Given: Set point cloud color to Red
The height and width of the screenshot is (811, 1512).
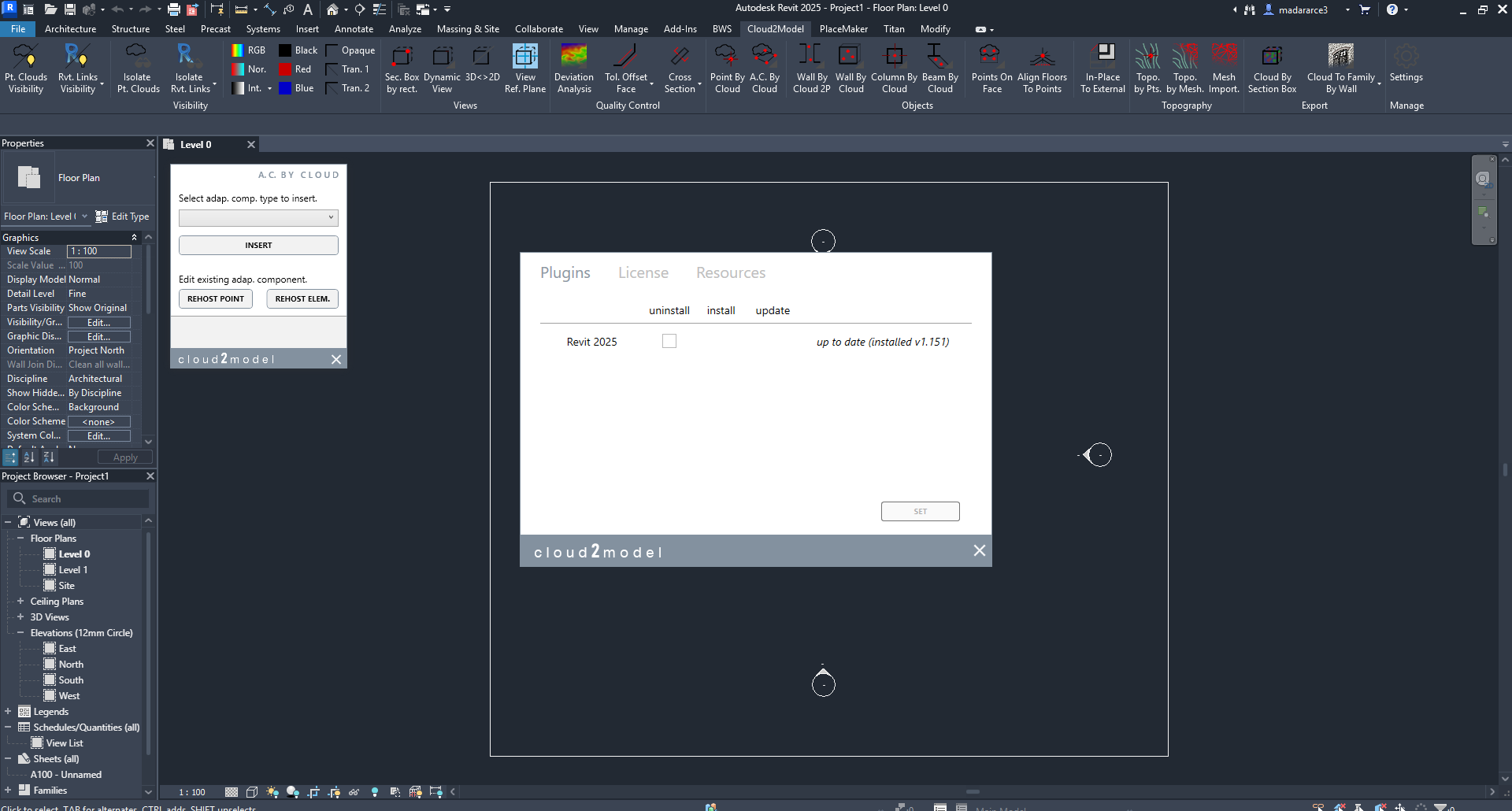Looking at the screenshot, I should tap(295, 69).
